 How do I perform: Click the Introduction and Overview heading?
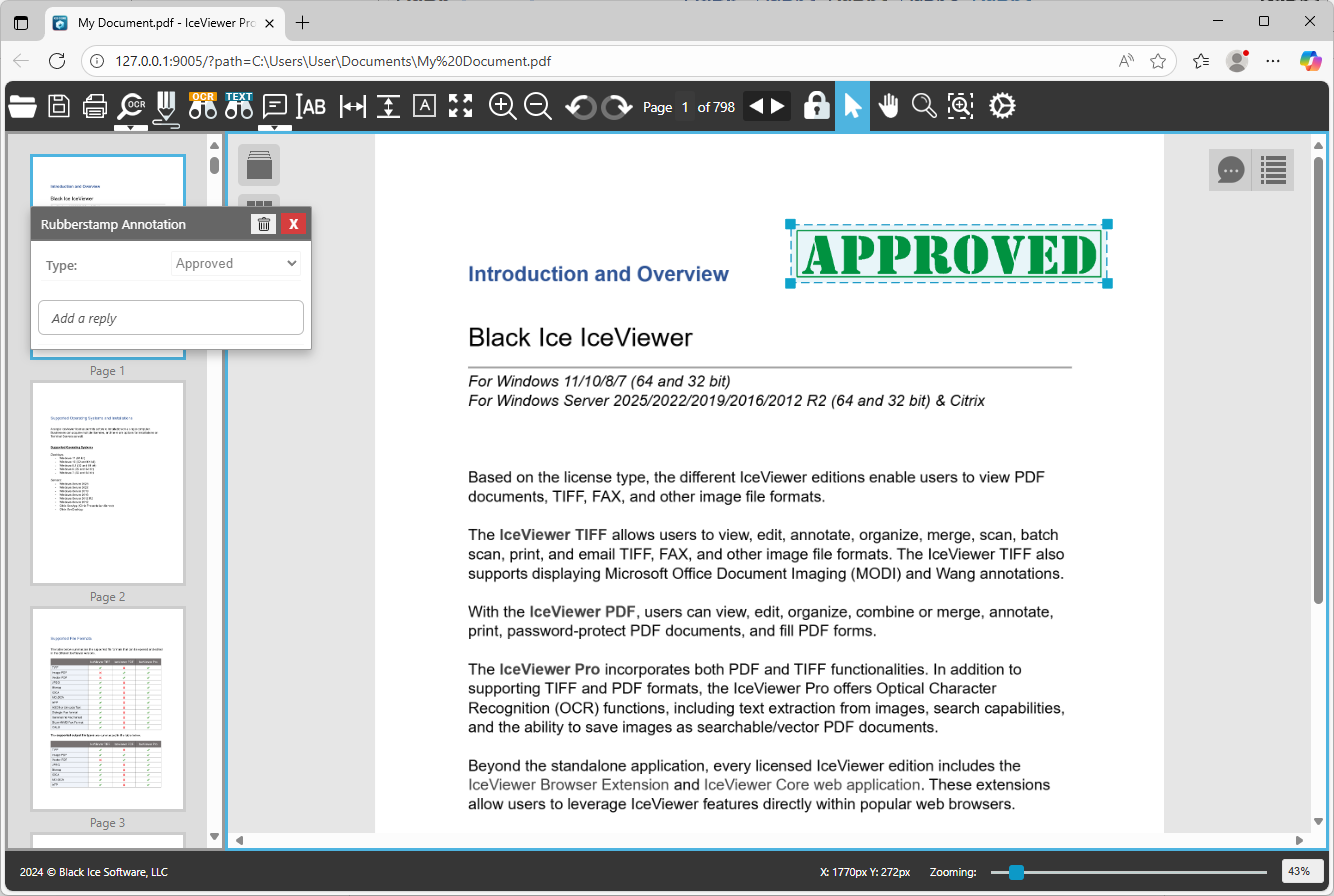pyautogui.click(x=598, y=274)
